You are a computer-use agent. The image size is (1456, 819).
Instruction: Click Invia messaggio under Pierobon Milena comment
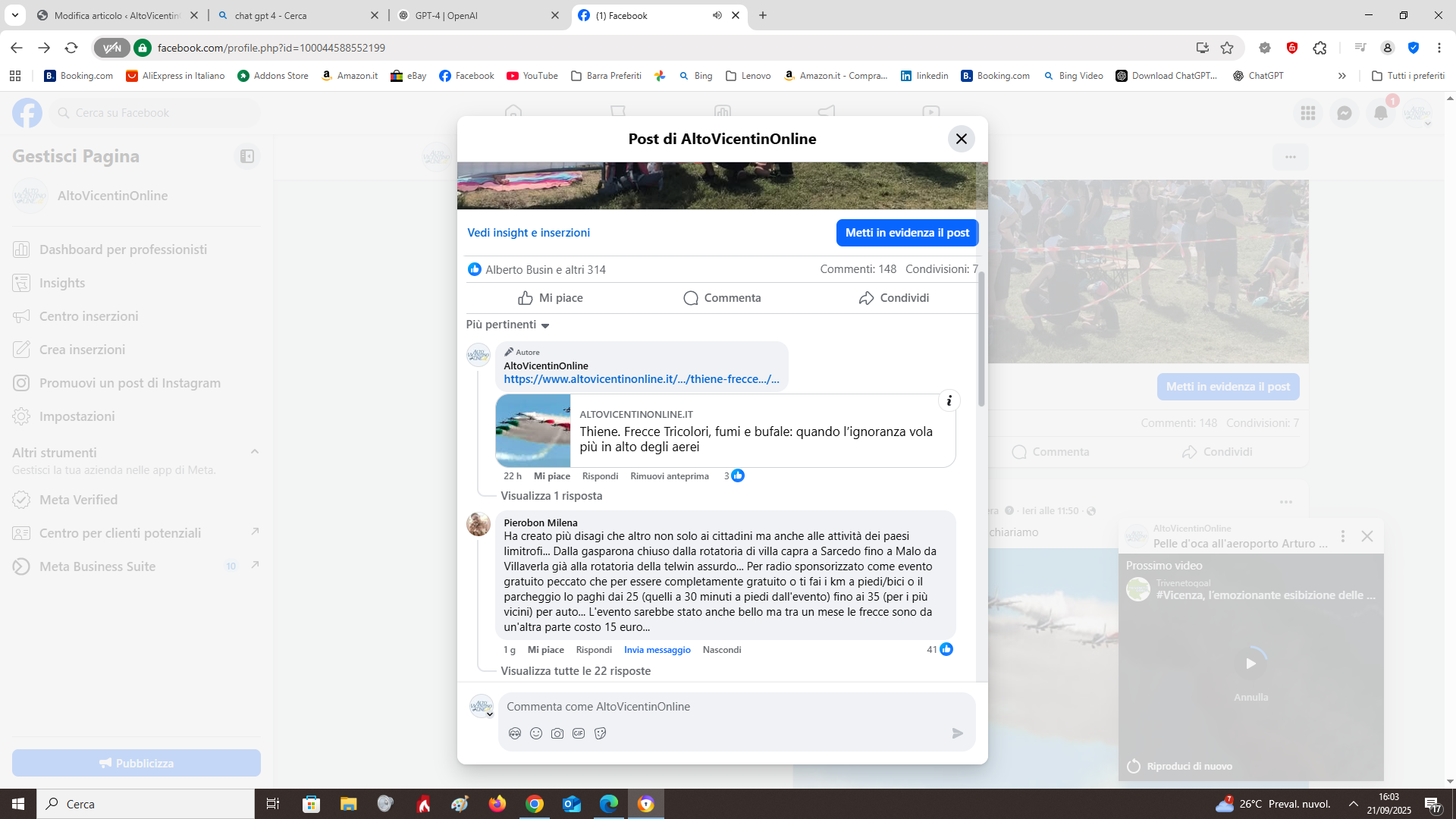tap(657, 650)
